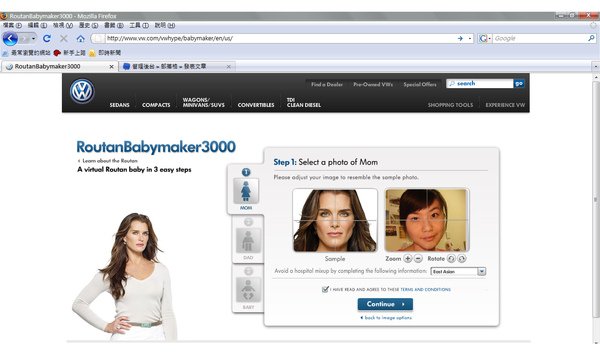
Task: Open the 歷史 (History) menu
Action: (88, 25)
